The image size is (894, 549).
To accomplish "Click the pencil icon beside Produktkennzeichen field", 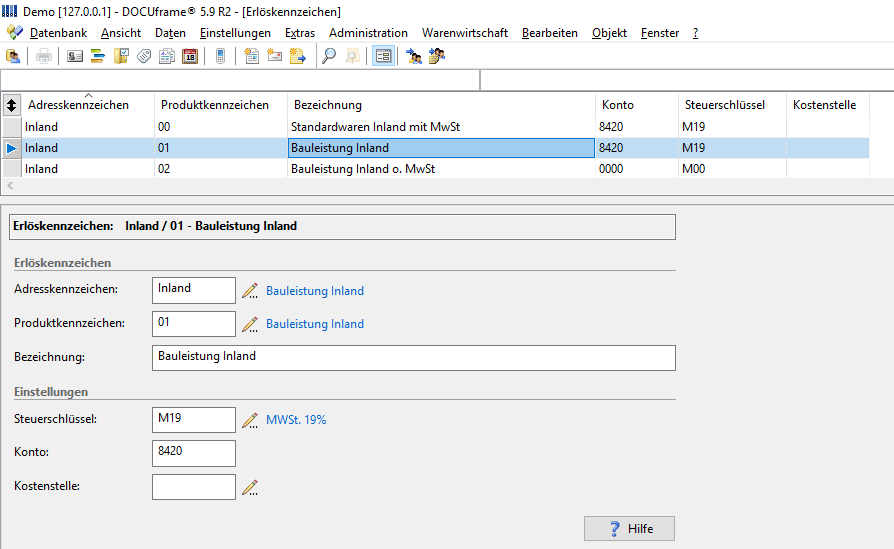I will [250, 324].
